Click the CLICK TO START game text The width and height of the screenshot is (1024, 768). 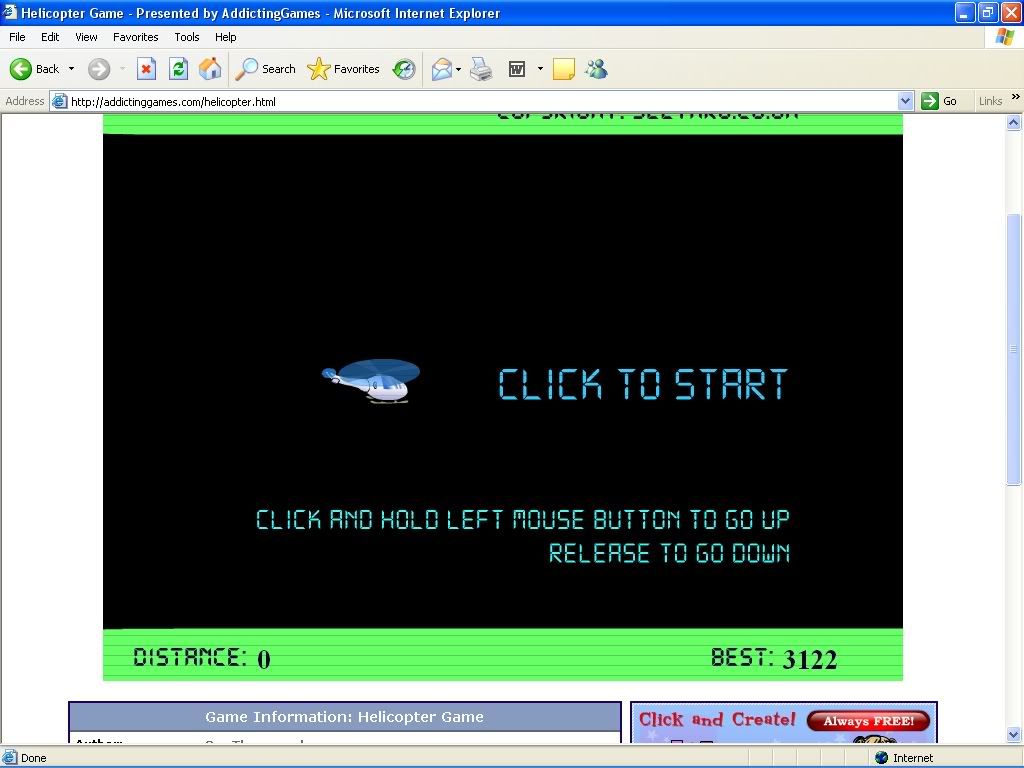[x=642, y=385]
